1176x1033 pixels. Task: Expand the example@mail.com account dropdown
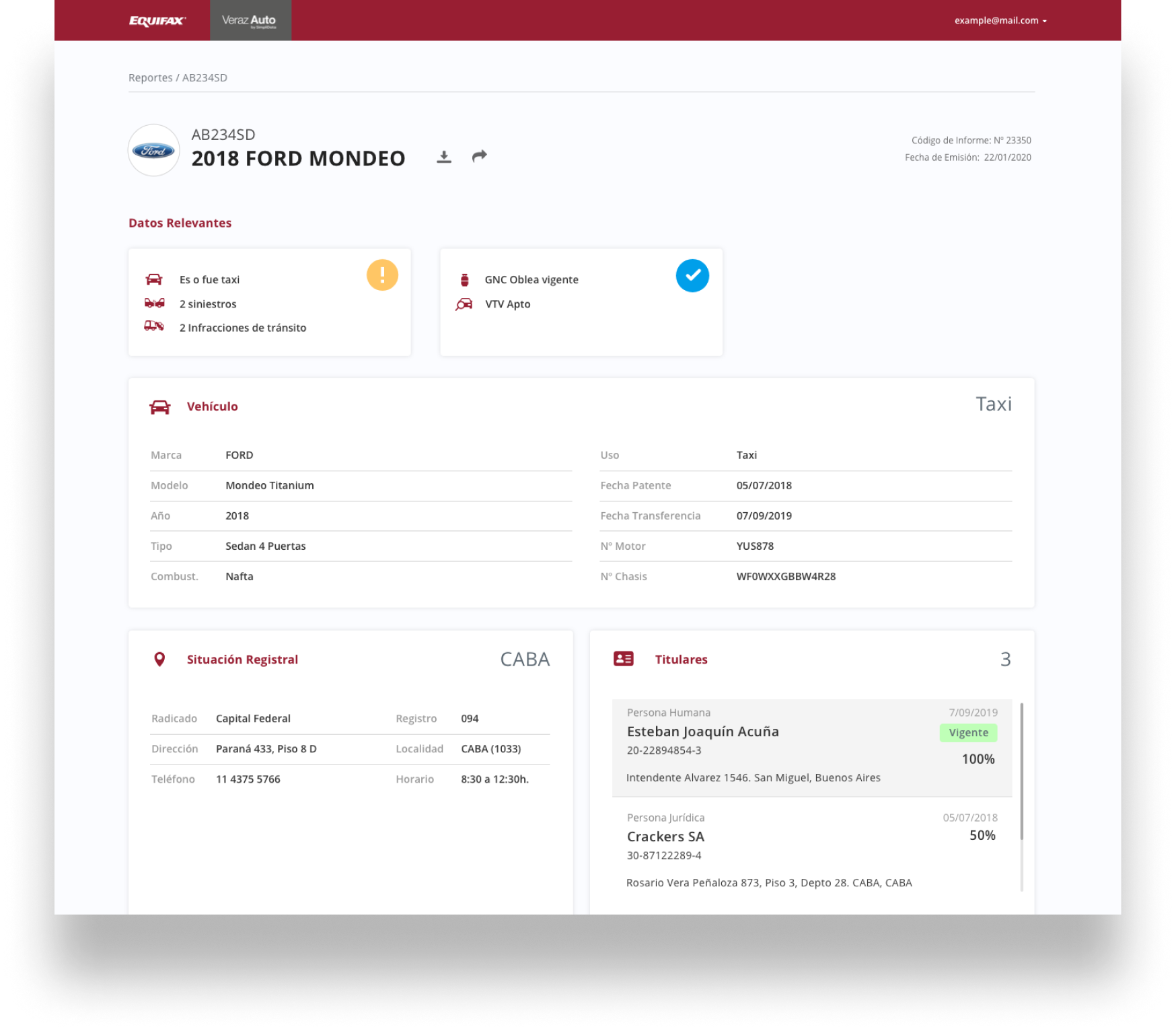coord(1000,21)
